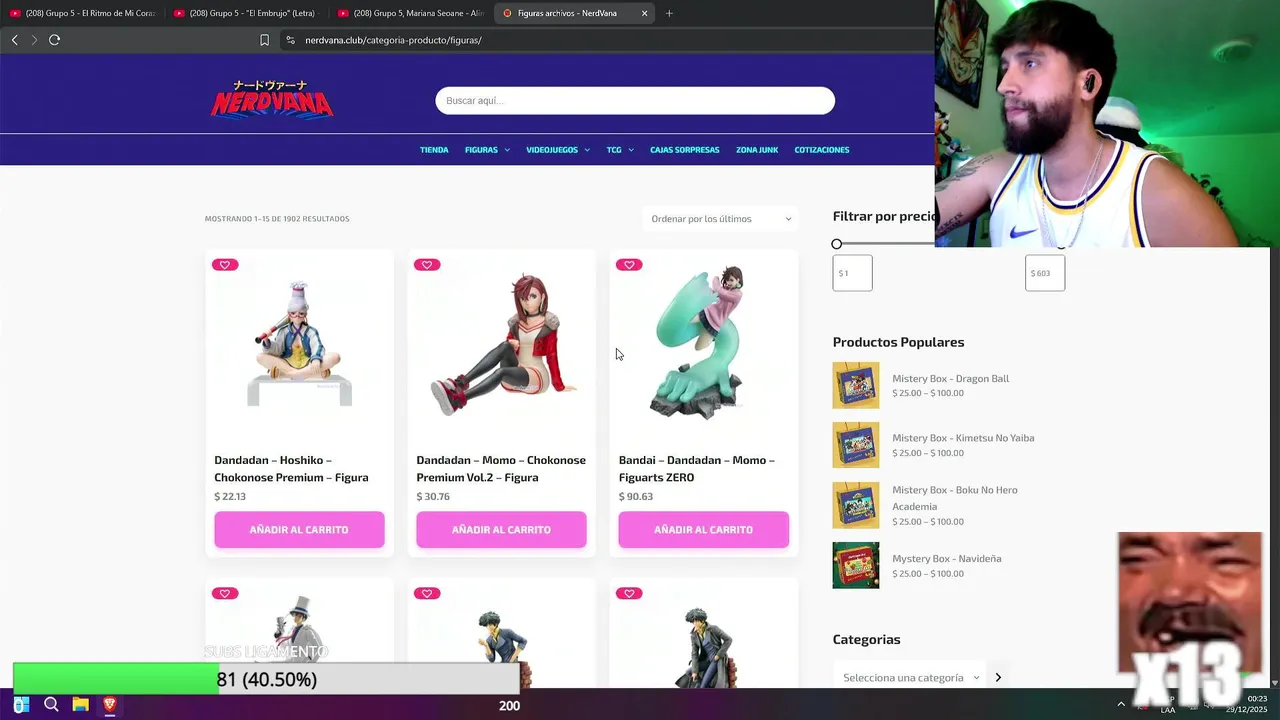
Task: Add Momo Chokonose Premium Vol.2 to cart
Action: pyautogui.click(x=501, y=530)
